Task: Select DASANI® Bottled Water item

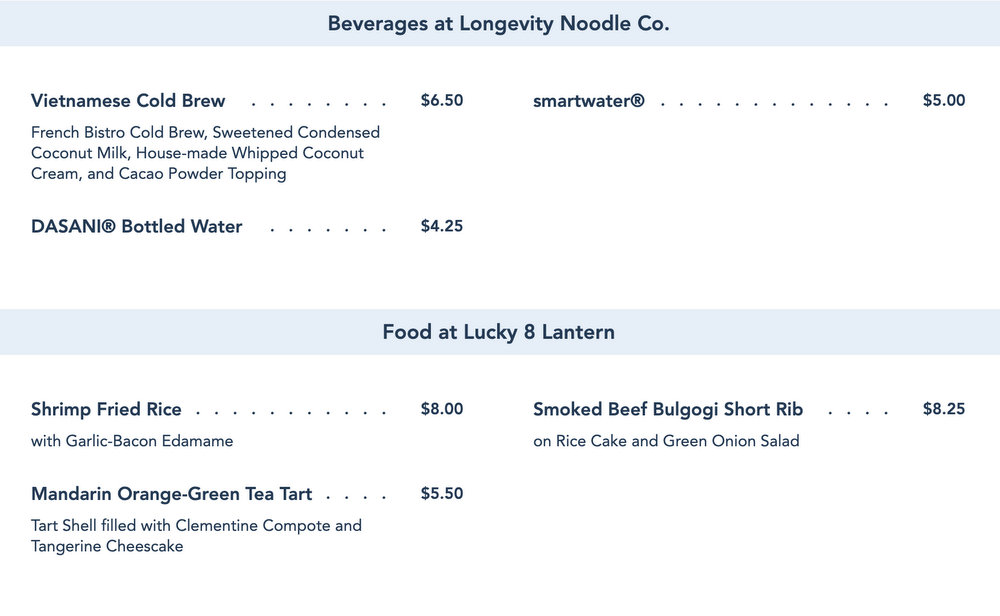Action: point(137,227)
